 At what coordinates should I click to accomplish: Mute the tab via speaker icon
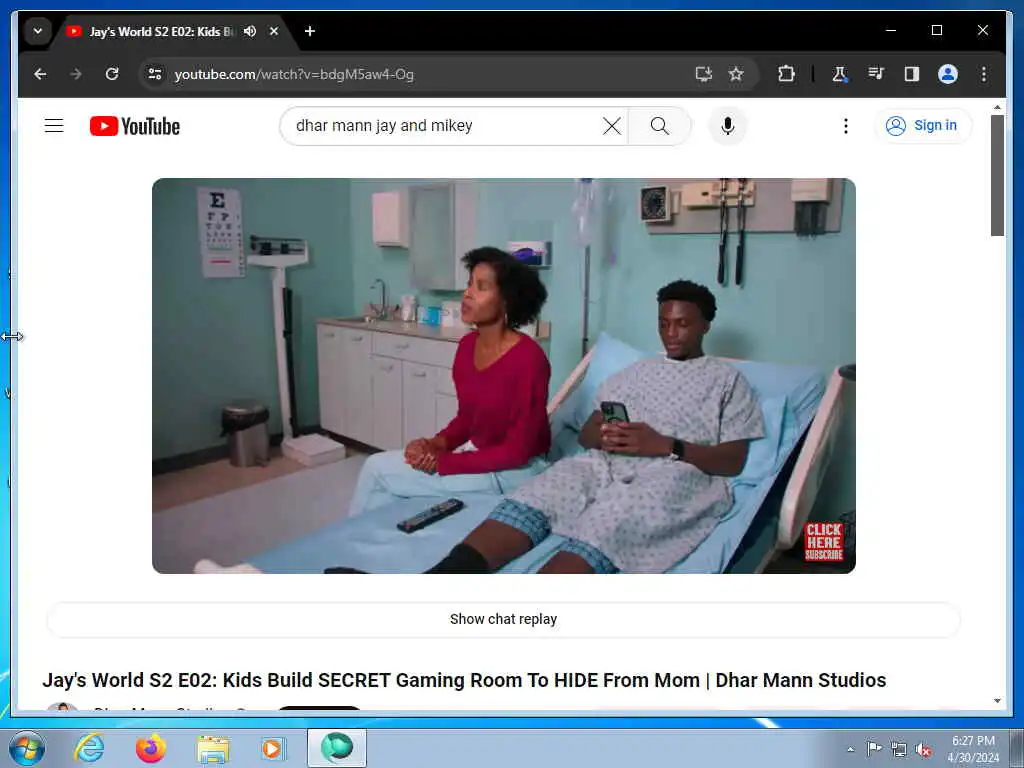pyautogui.click(x=249, y=31)
